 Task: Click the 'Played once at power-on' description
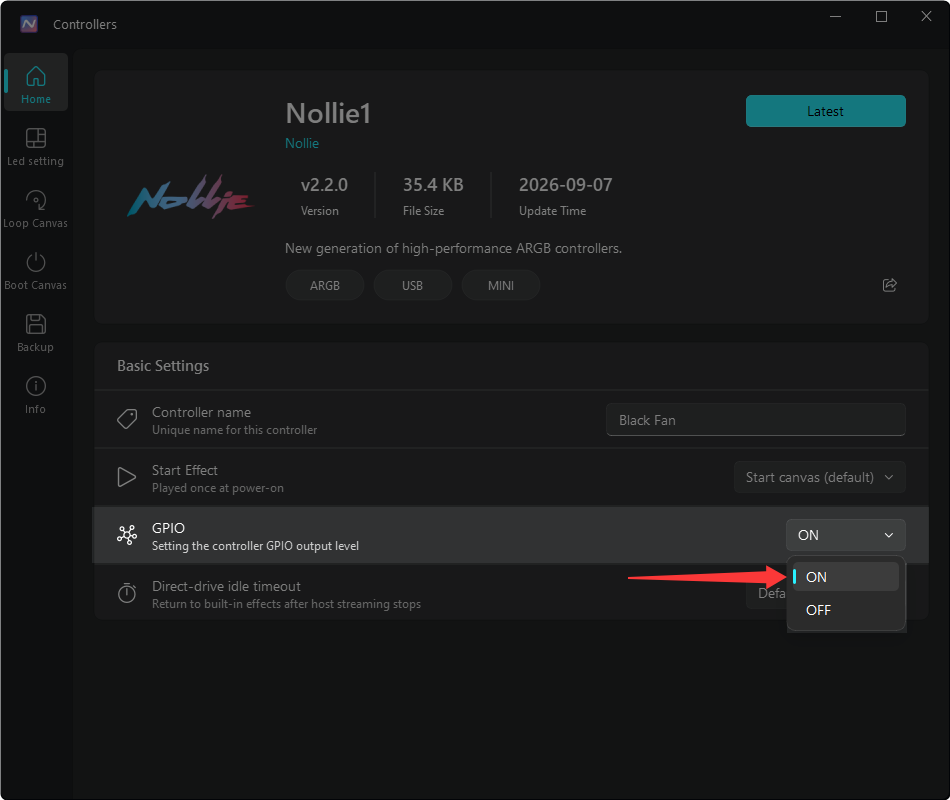tap(218, 488)
